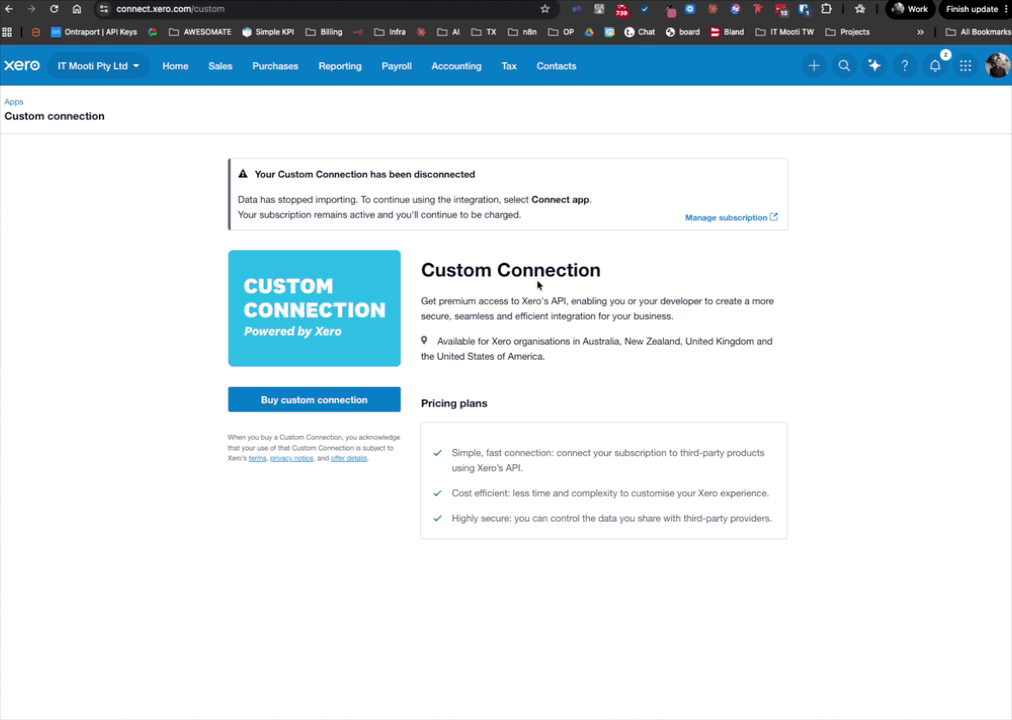This screenshot has height=720, width=1012.
Task: Open the terms link
Action: pyautogui.click(x=258, y=458)
